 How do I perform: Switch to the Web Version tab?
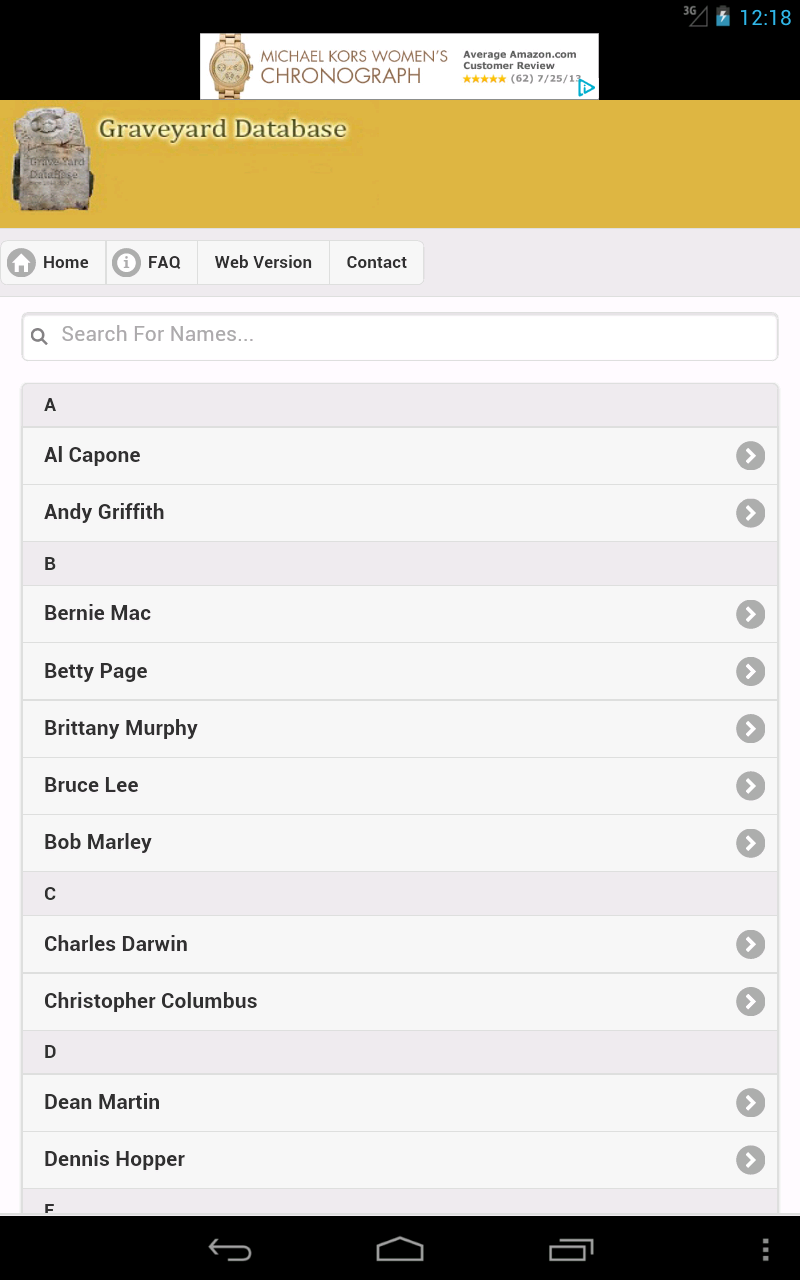click(x=263, y=262)
